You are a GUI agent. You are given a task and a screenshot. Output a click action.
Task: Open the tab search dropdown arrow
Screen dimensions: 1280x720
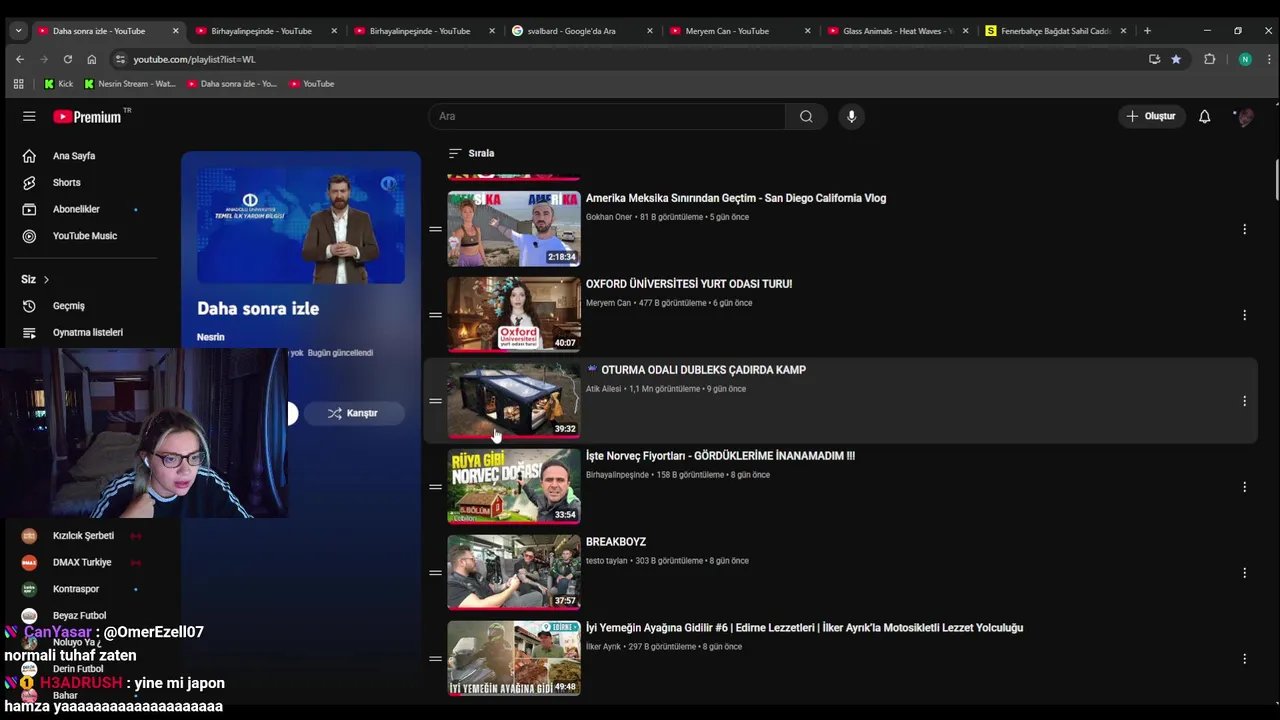[18, 31]
